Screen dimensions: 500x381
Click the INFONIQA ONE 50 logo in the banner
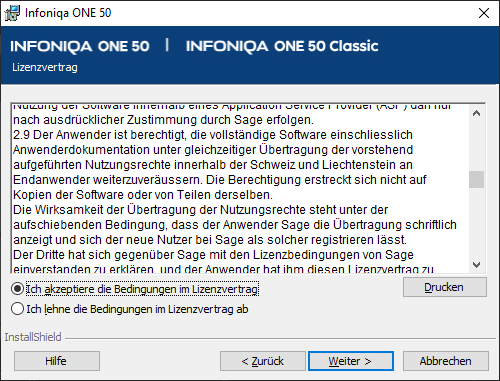(x=80, y=46)
